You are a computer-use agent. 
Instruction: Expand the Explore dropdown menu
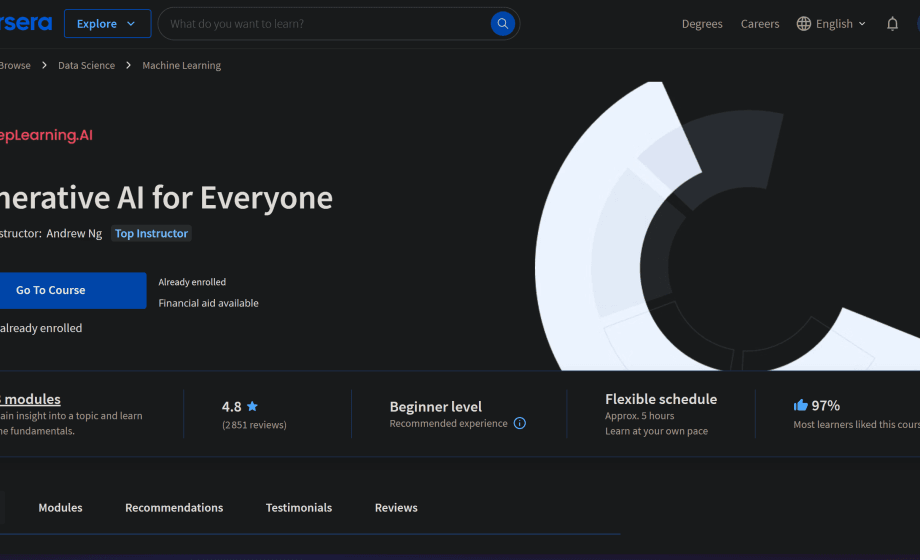click(107, 24)
